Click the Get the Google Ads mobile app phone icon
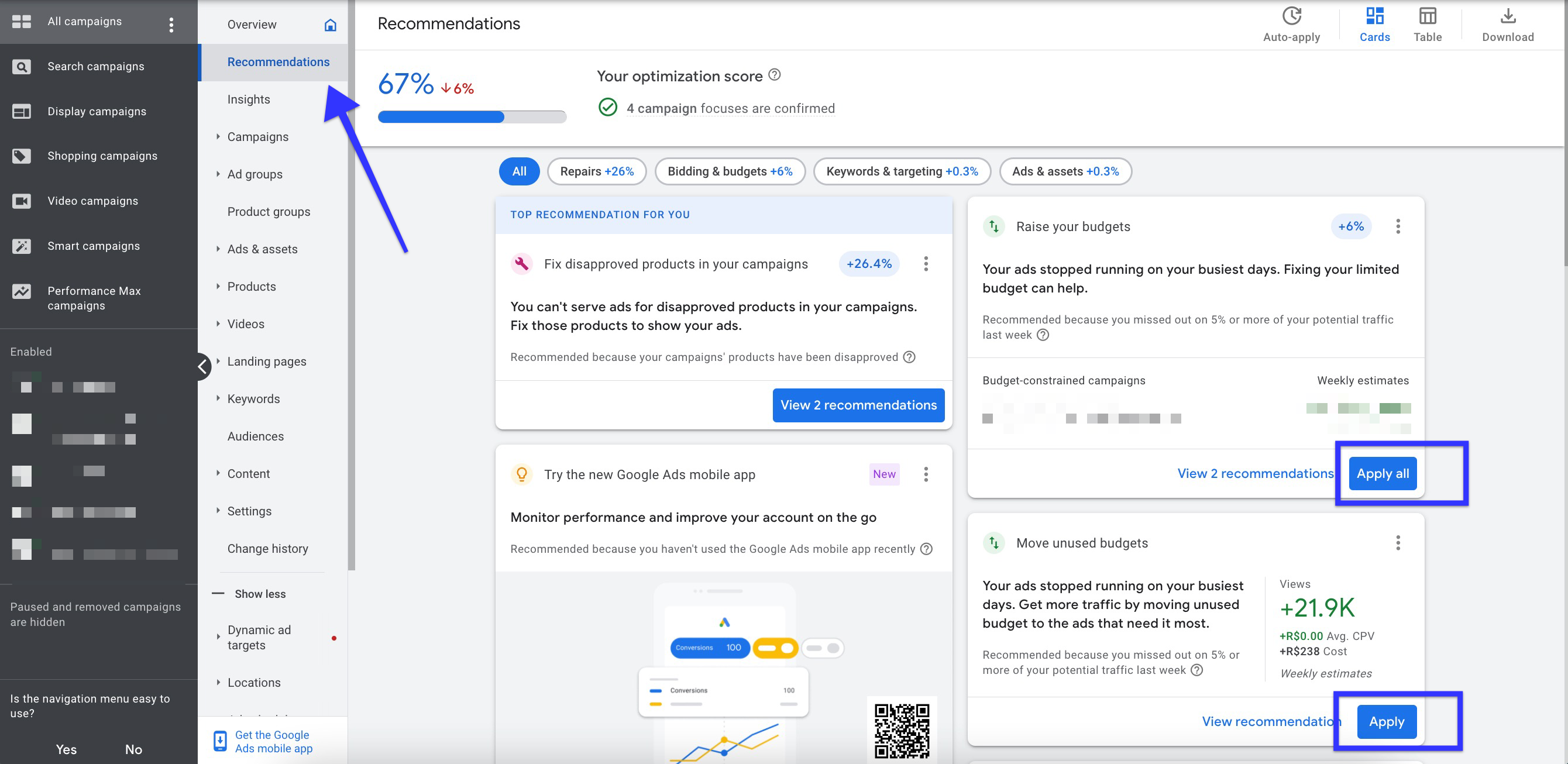This screenshot has height=764, width=1568. pyautogui.click(x=221, y=741)
